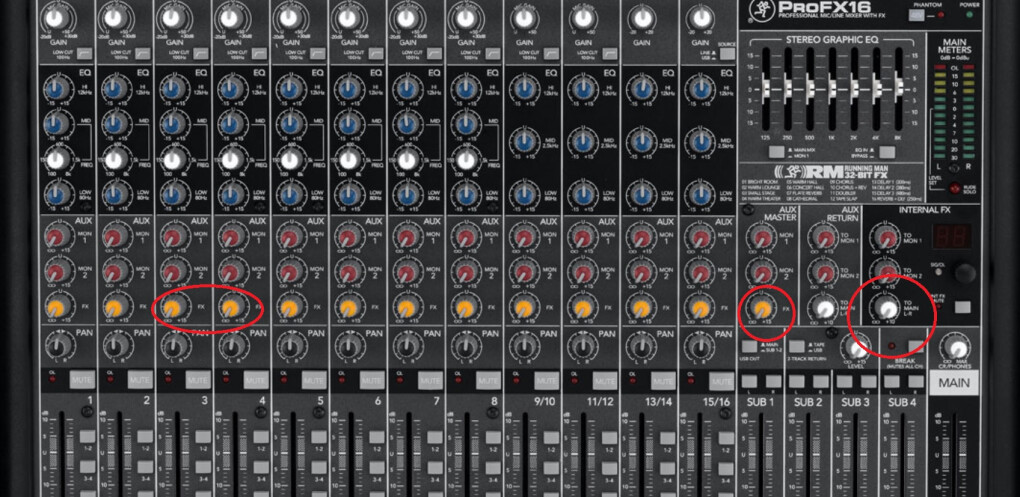This screenshot has width=1020, height=497.
Task: Toggle the MAIN MIX / MON 1 EQ switch
Action: (x=777, y=152)
